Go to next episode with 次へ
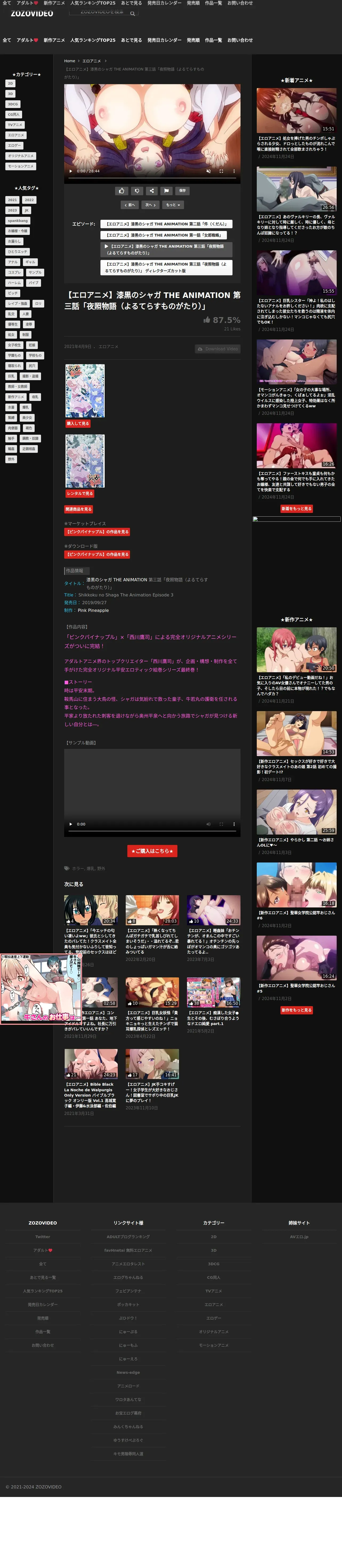Image resolution: width=342 pixels, height=1568 pixels. (150, 205)
